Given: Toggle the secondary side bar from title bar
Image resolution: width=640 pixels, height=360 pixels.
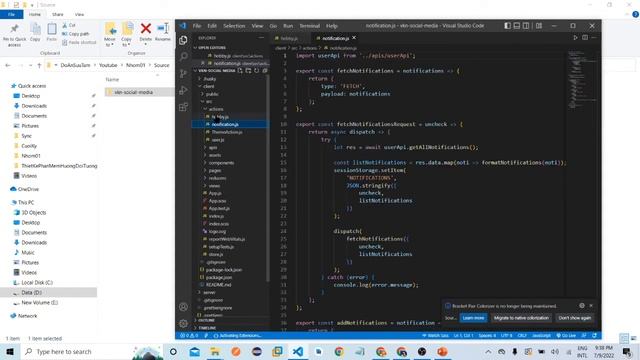Looking at the screenshot, I should [x=526, y=26].
